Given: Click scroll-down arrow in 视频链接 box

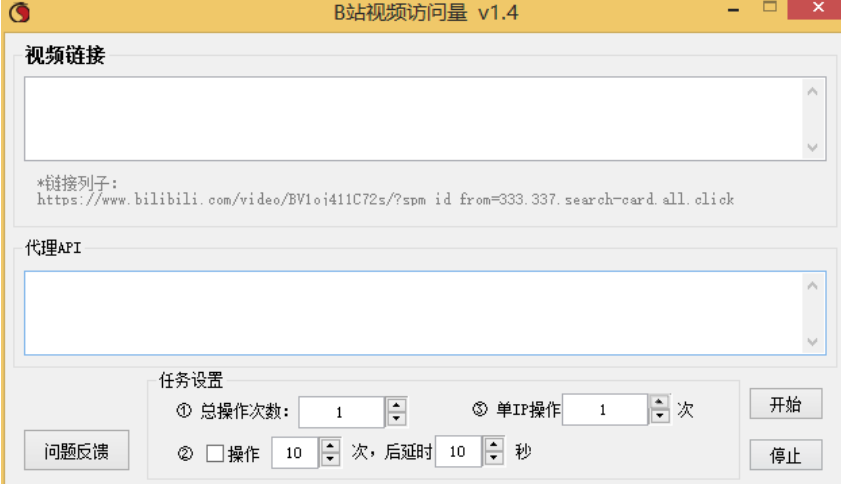Looking at the screenshot, I should pyautogui.click(x=813, y=146).
